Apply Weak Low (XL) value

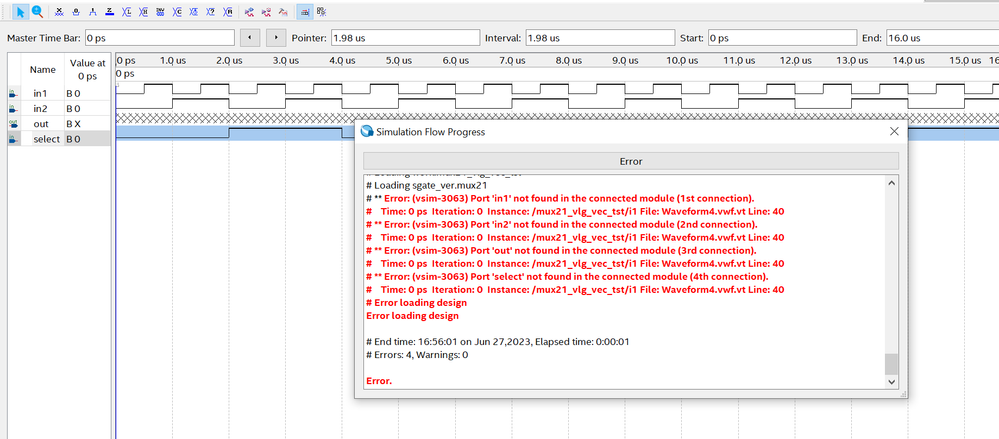tap(127, 12)
